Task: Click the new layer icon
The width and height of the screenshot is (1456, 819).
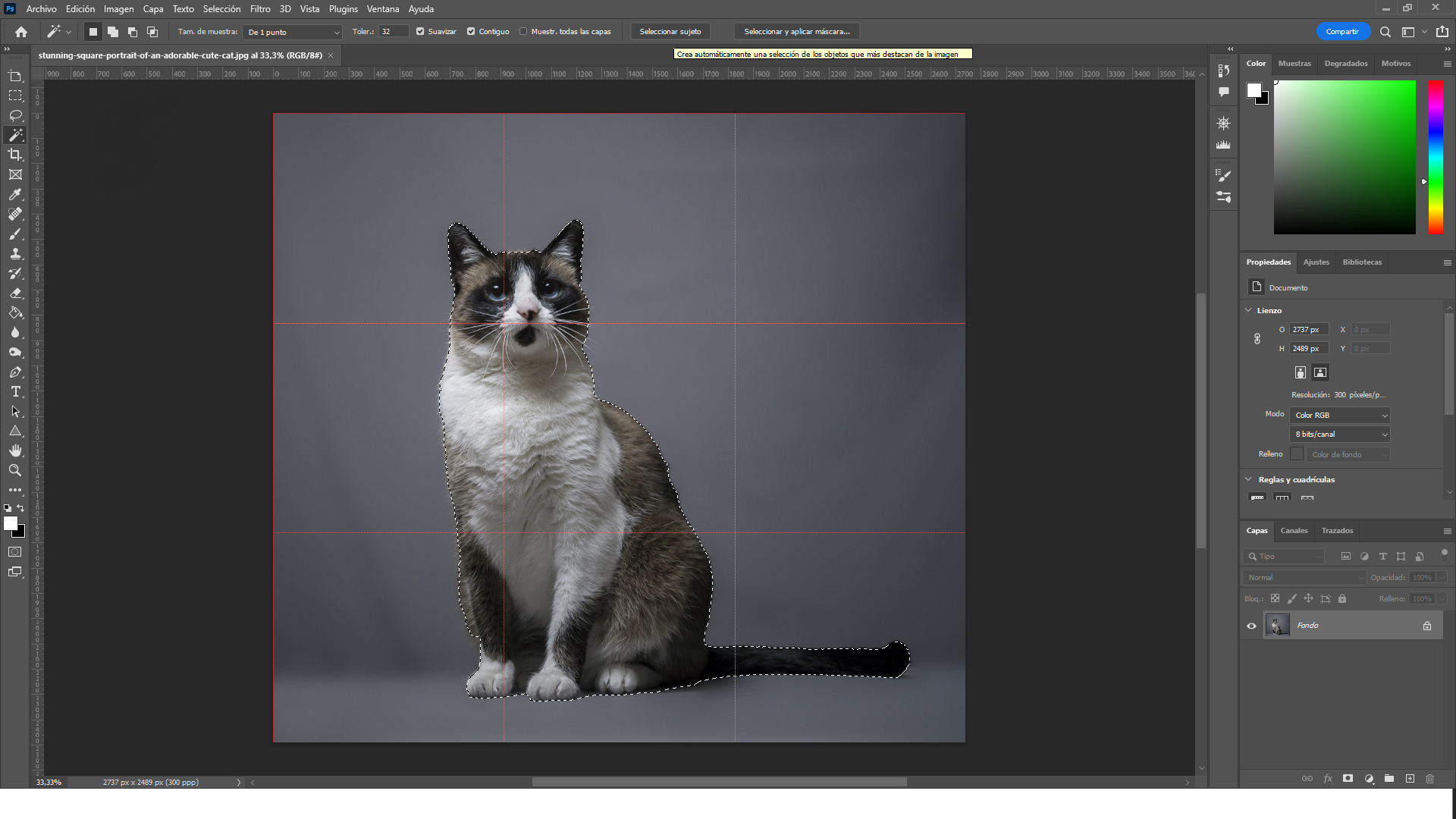Action: [x=1410, y=779]
